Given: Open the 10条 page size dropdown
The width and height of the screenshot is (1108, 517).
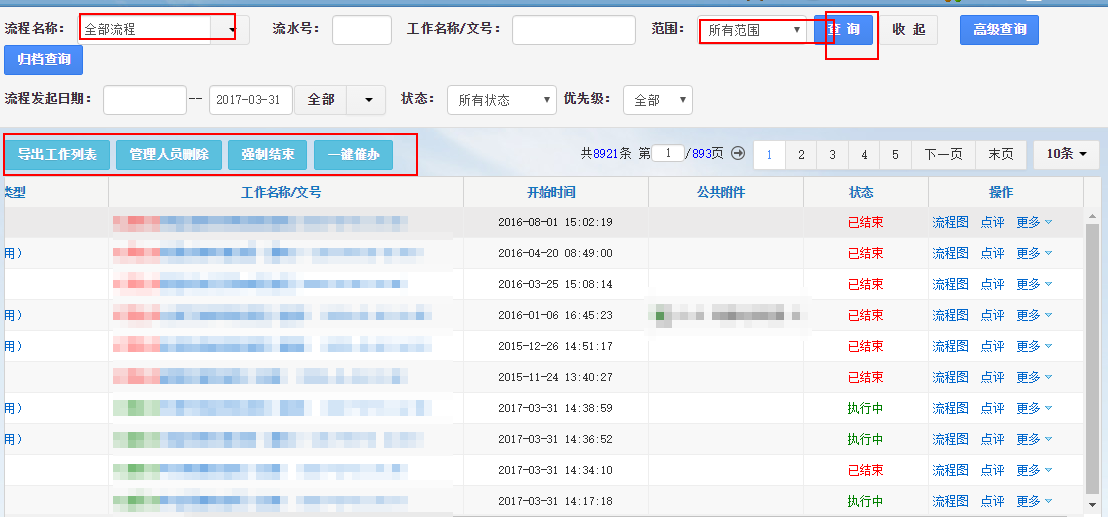Looking at the screenshot, I should (1066, 154).
